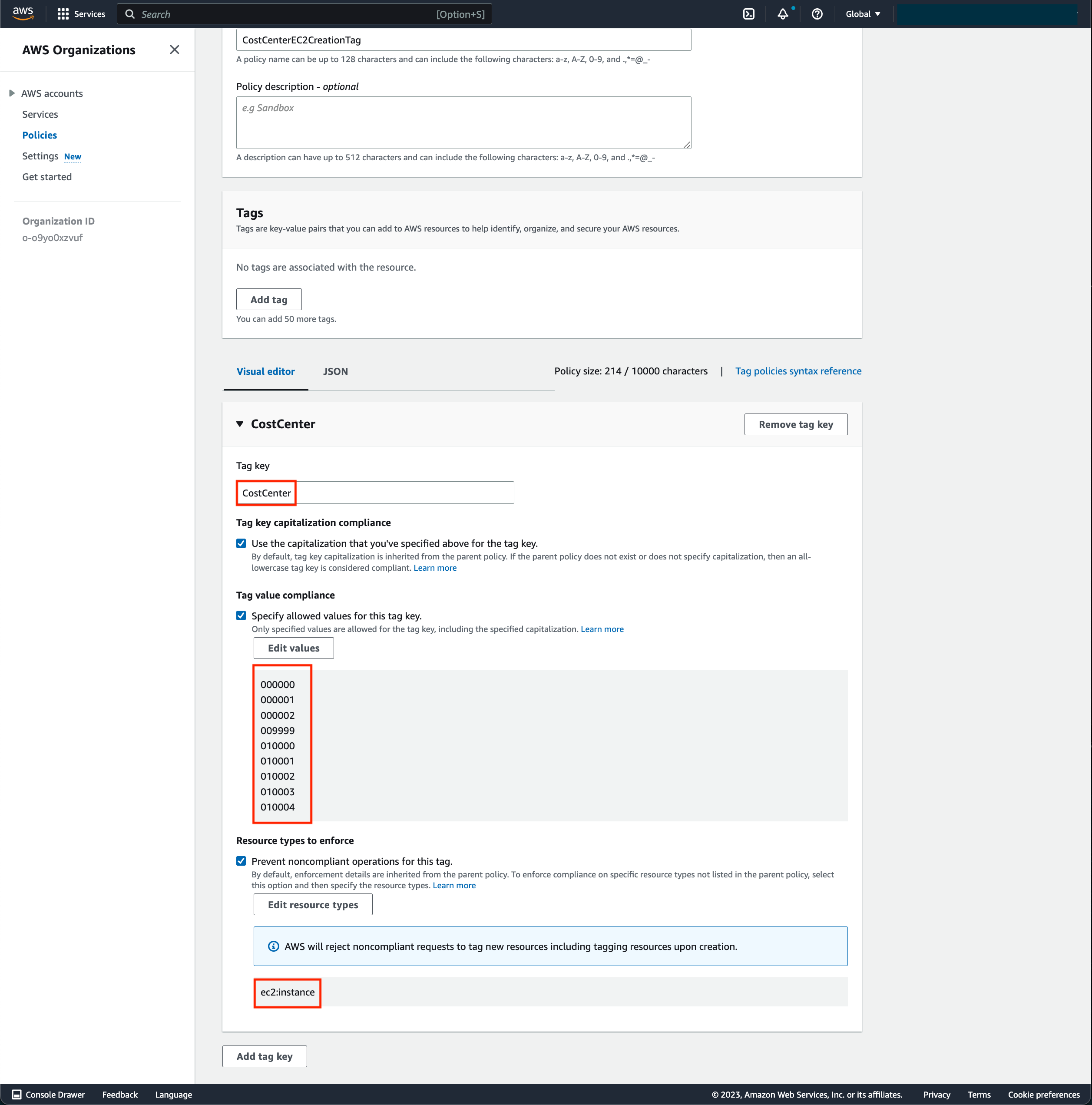
Task: Open the Console Drawer
Action: (x=49, y=1094)
